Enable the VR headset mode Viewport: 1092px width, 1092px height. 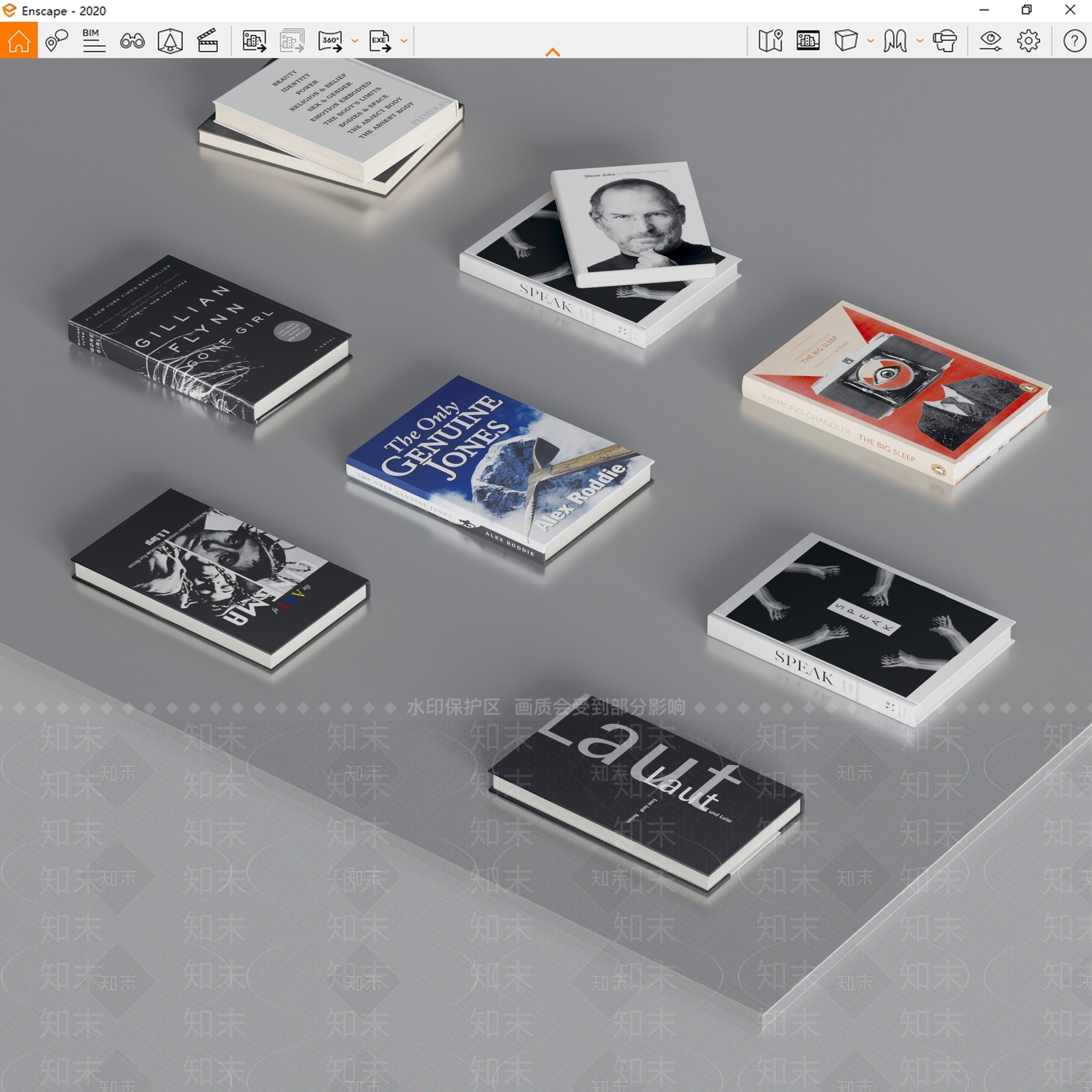click(x=945, y=41)
